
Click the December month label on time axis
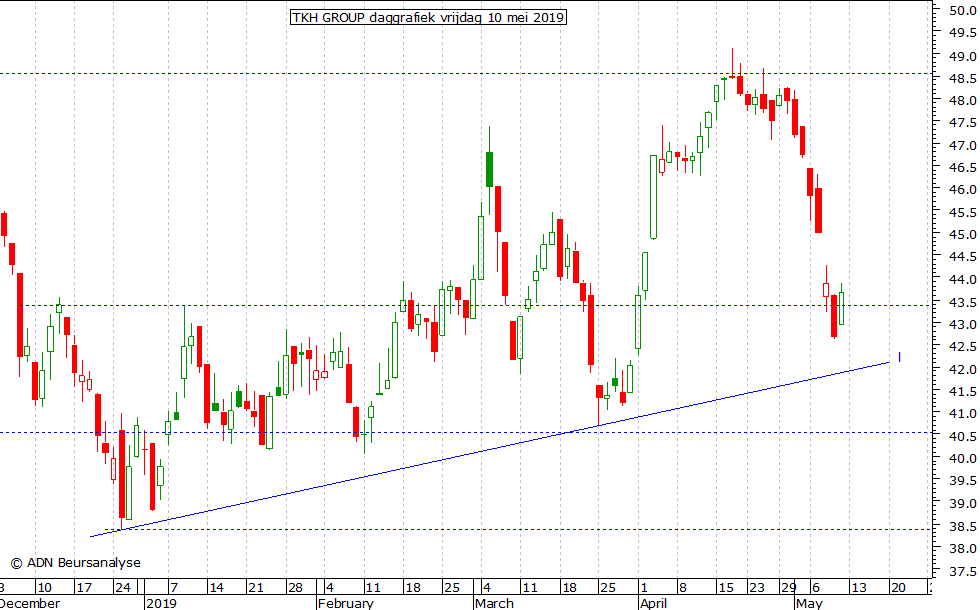tap(30, 604)
